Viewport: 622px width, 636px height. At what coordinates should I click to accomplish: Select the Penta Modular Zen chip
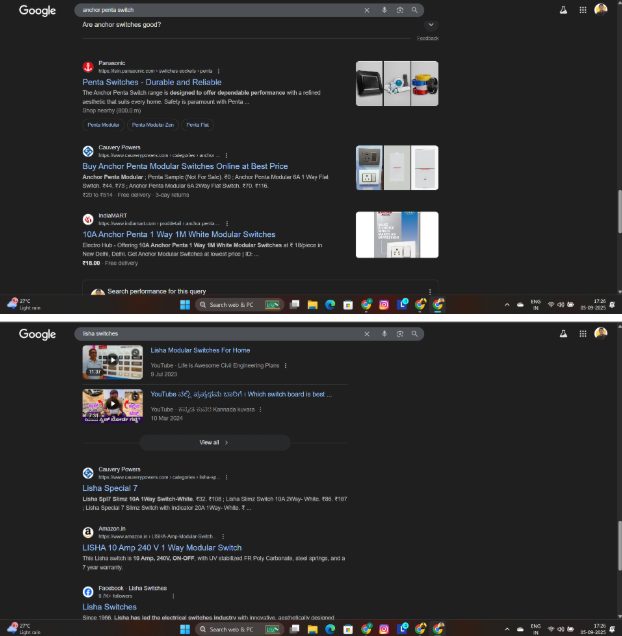click(x=153, y=125)
